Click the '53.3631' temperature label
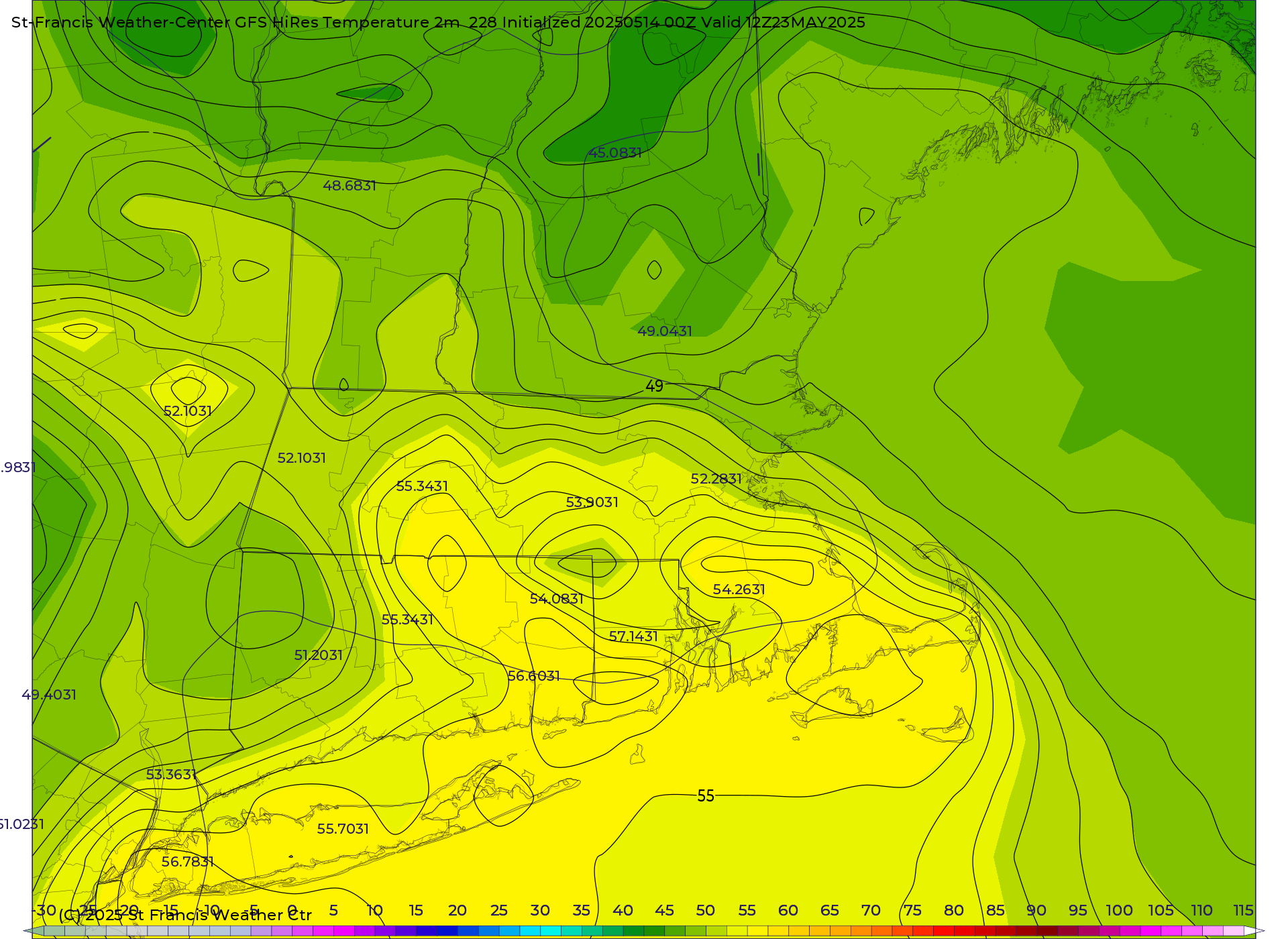This screenshot has height=939, width=1288. (x=171, y=775)
